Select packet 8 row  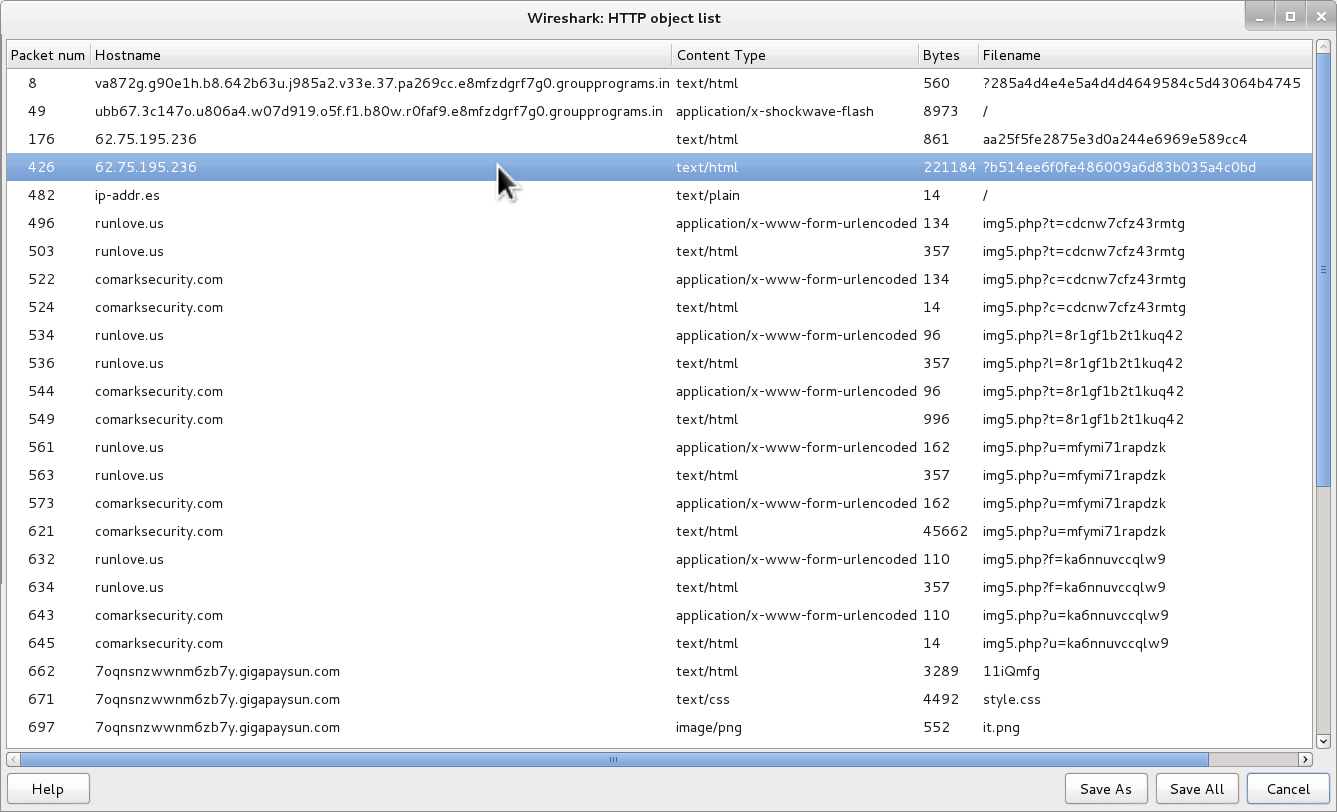coord(659,83)
